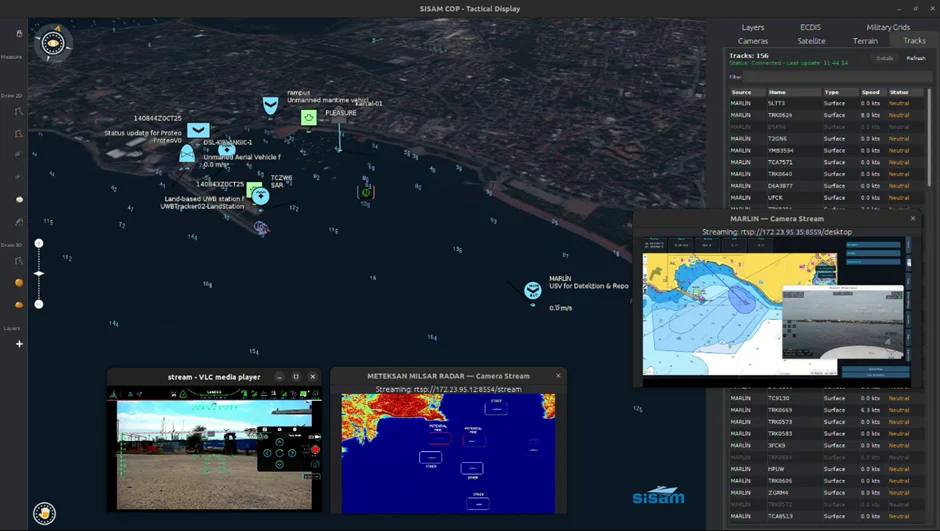Switch to the Satellite tab
This screenshot has height=531, width=940.
811,41
